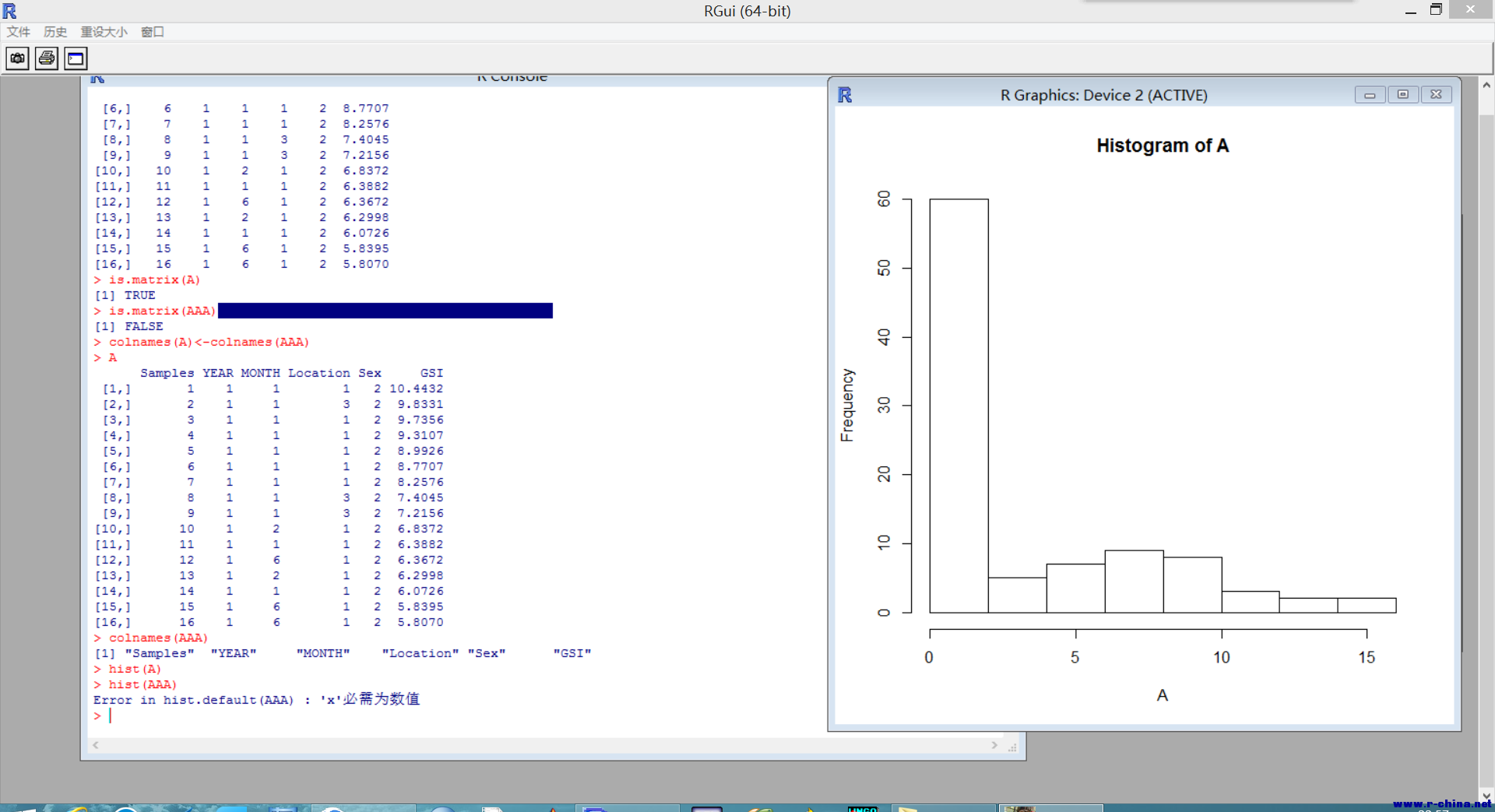
Task: Click the value 10.4432 in the GSI column
Action: (x=416, y=388)
